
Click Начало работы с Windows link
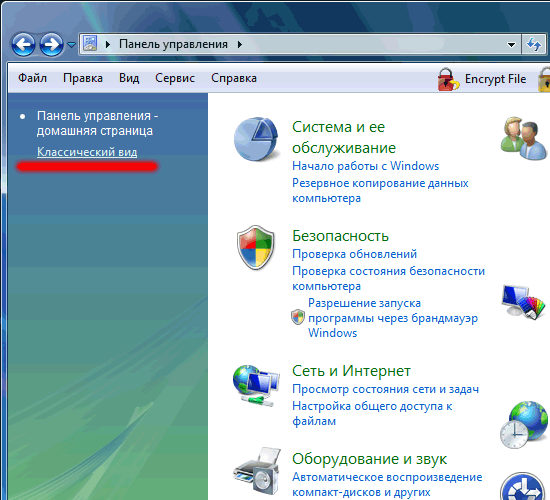(365, 166)
